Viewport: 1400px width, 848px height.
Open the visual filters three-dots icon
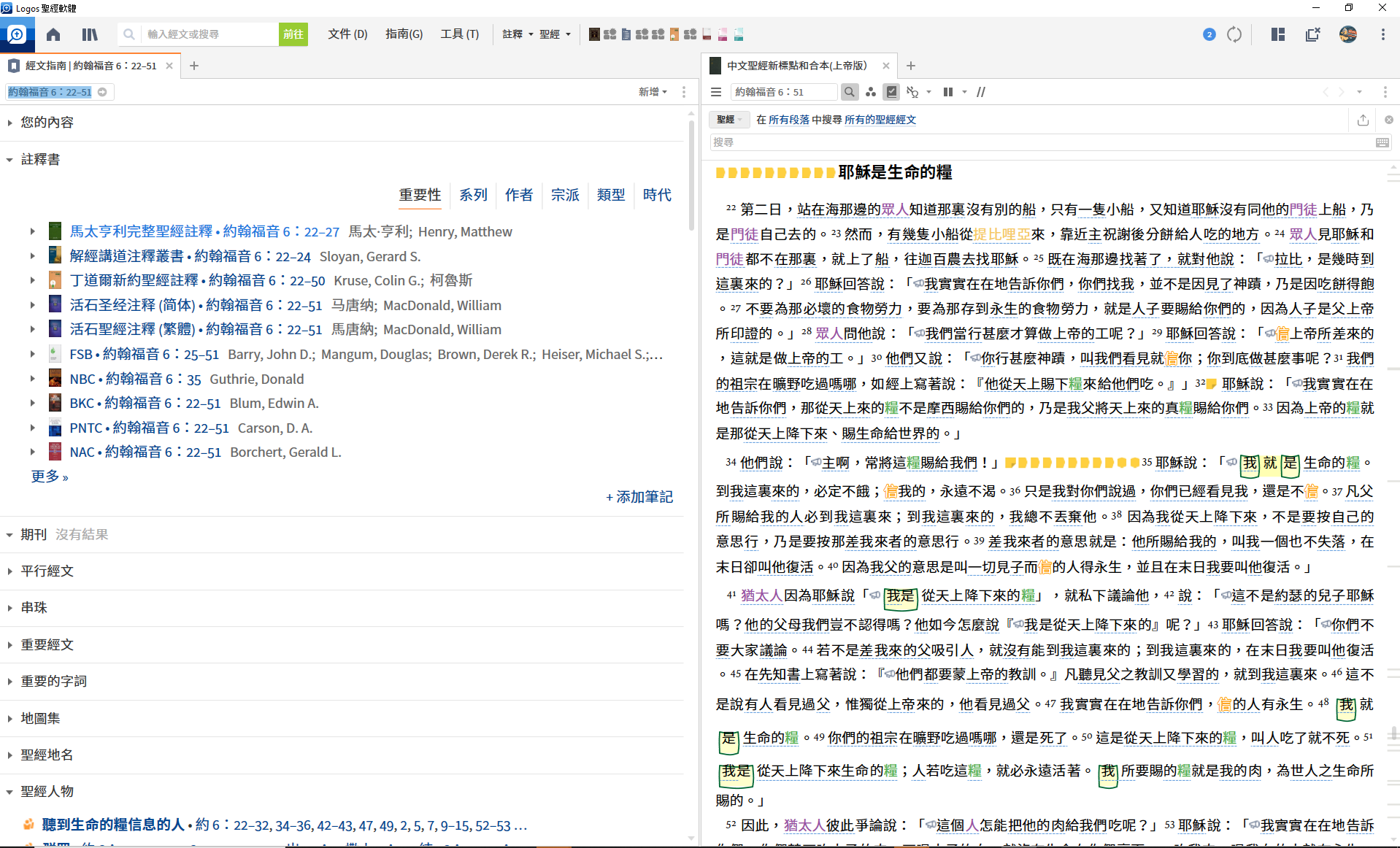(870, 92)
